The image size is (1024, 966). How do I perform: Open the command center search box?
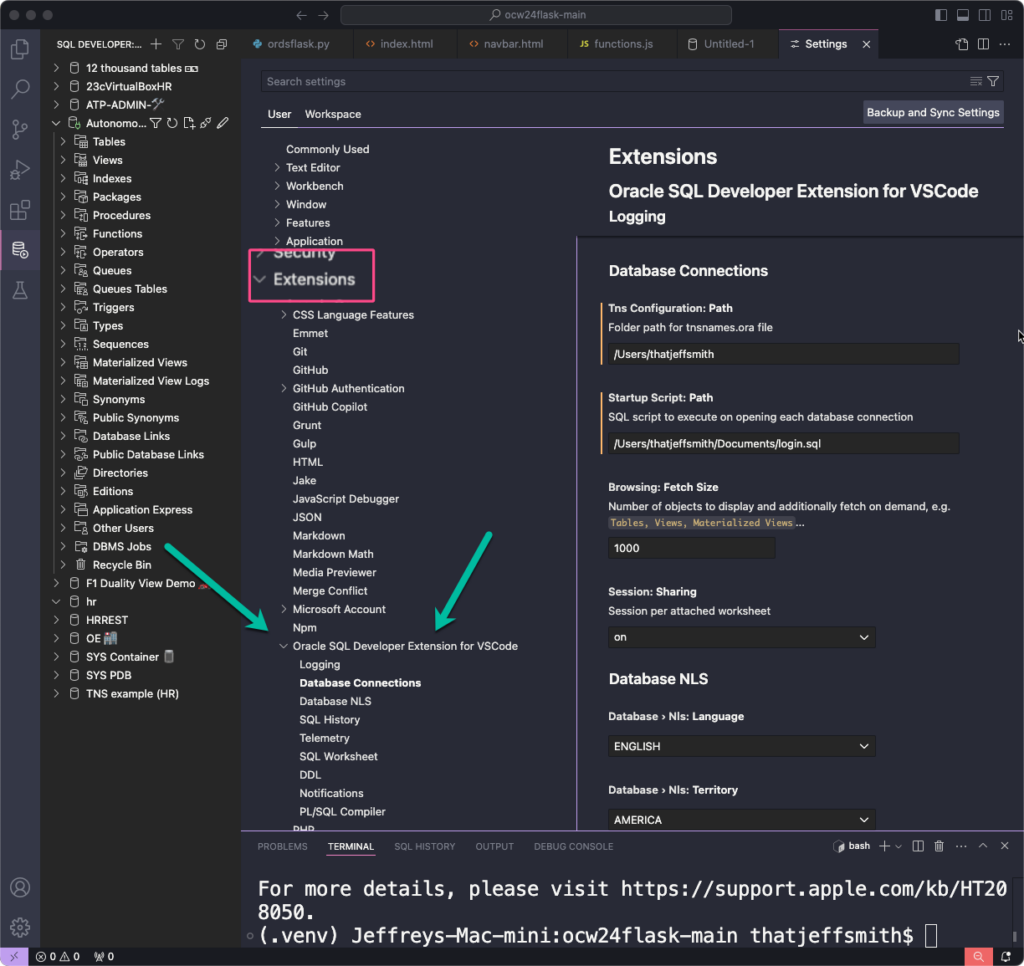pyautogui.click(x=536, y=15)
